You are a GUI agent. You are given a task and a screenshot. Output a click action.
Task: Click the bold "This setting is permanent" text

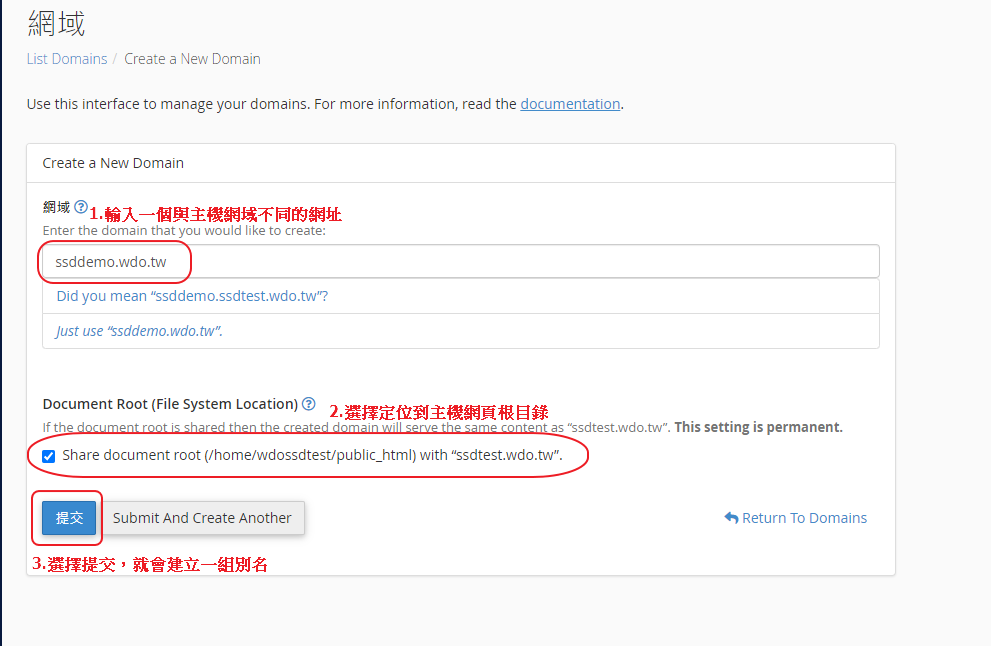758,427
